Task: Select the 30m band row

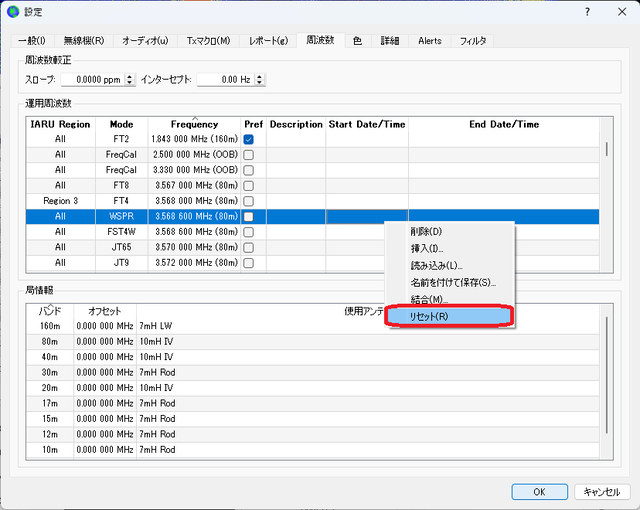Action: (x=313, y=373)
